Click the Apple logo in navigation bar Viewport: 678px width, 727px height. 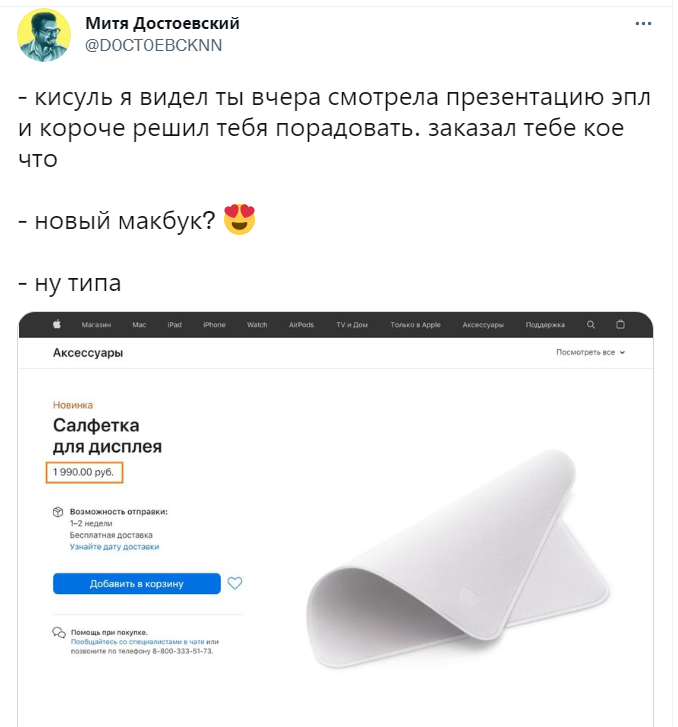(x=57, y=325)
